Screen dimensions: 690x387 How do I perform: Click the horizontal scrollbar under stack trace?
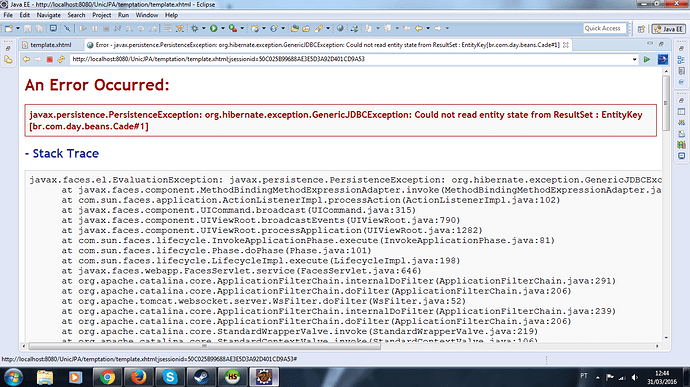point(204,346)
